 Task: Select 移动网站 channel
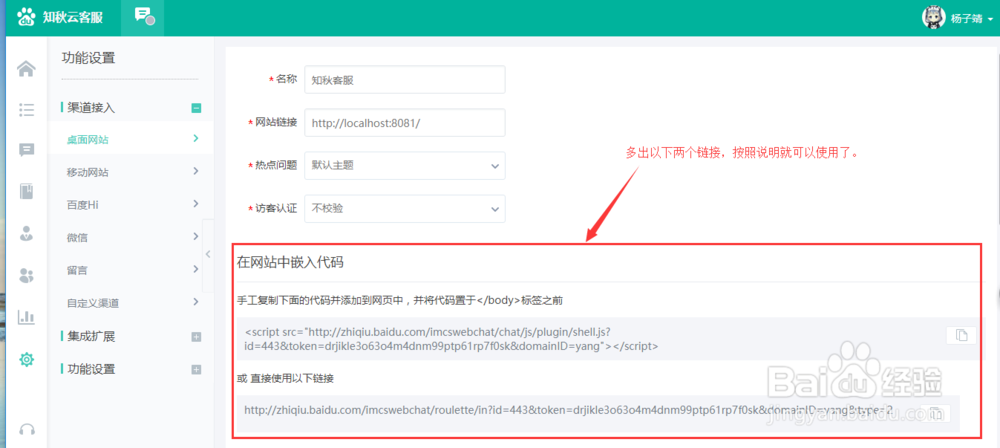131,172
